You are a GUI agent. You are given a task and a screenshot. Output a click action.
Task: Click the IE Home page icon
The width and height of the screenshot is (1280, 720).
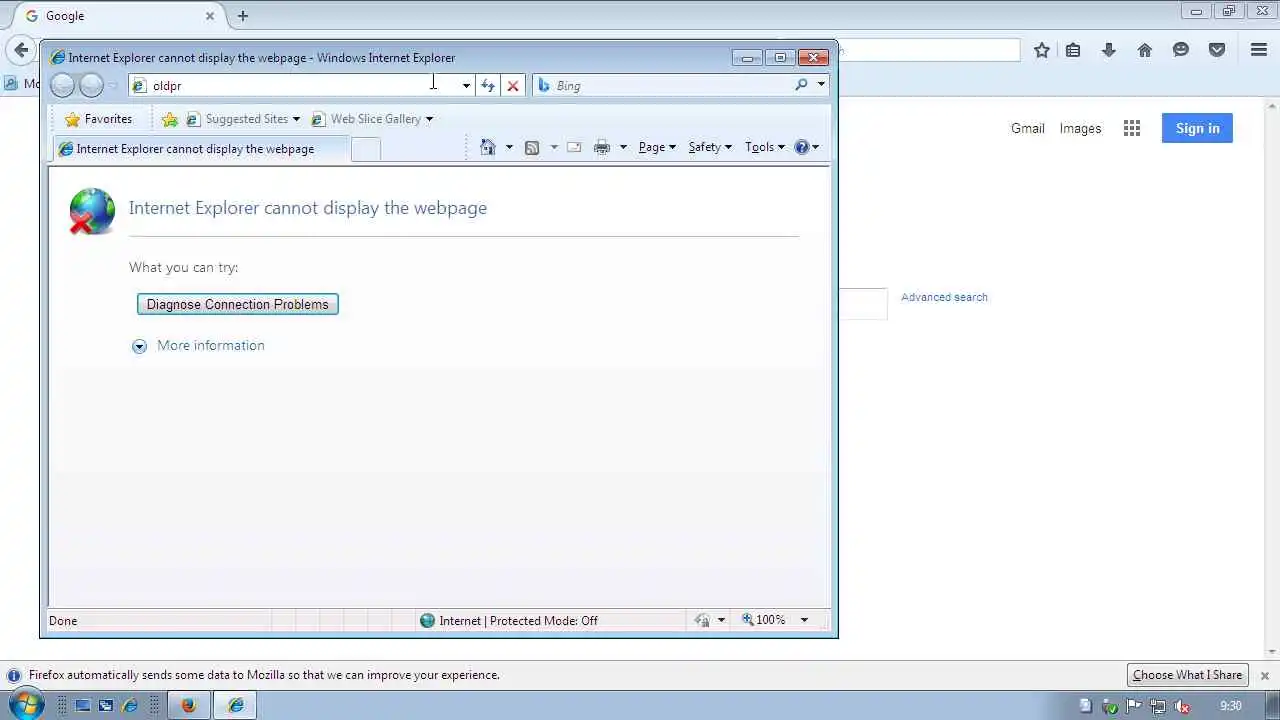click(488, 147)
